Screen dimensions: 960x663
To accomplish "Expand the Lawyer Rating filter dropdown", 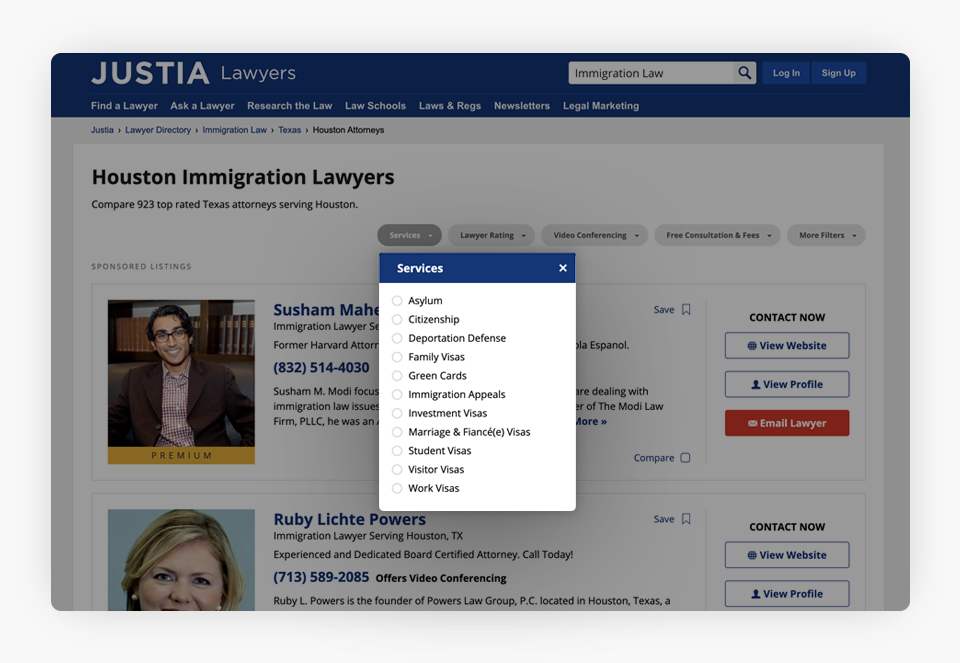I will [492, 236].
